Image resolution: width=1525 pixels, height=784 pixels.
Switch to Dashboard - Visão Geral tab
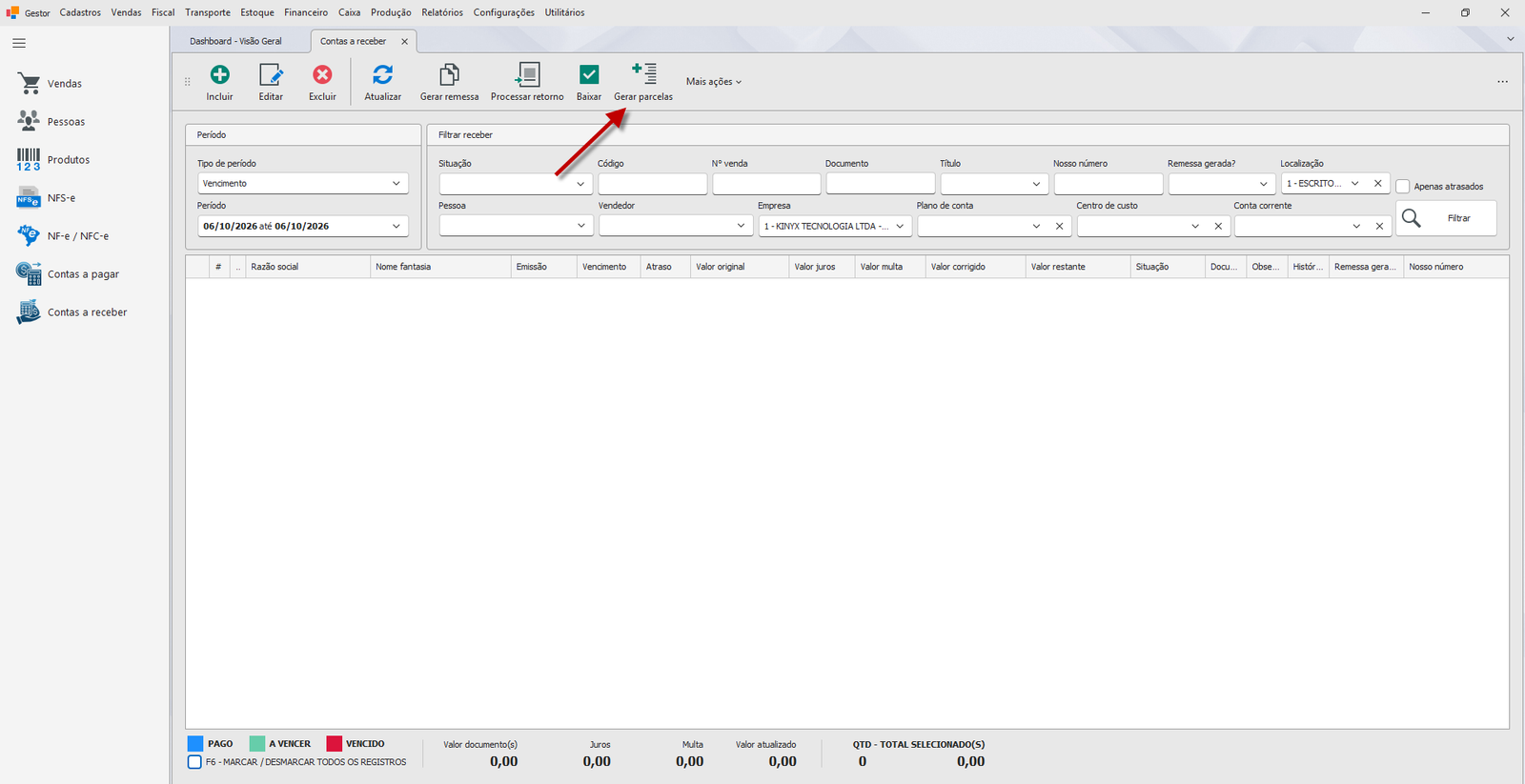pyautogui.click(x=235, y=41)
